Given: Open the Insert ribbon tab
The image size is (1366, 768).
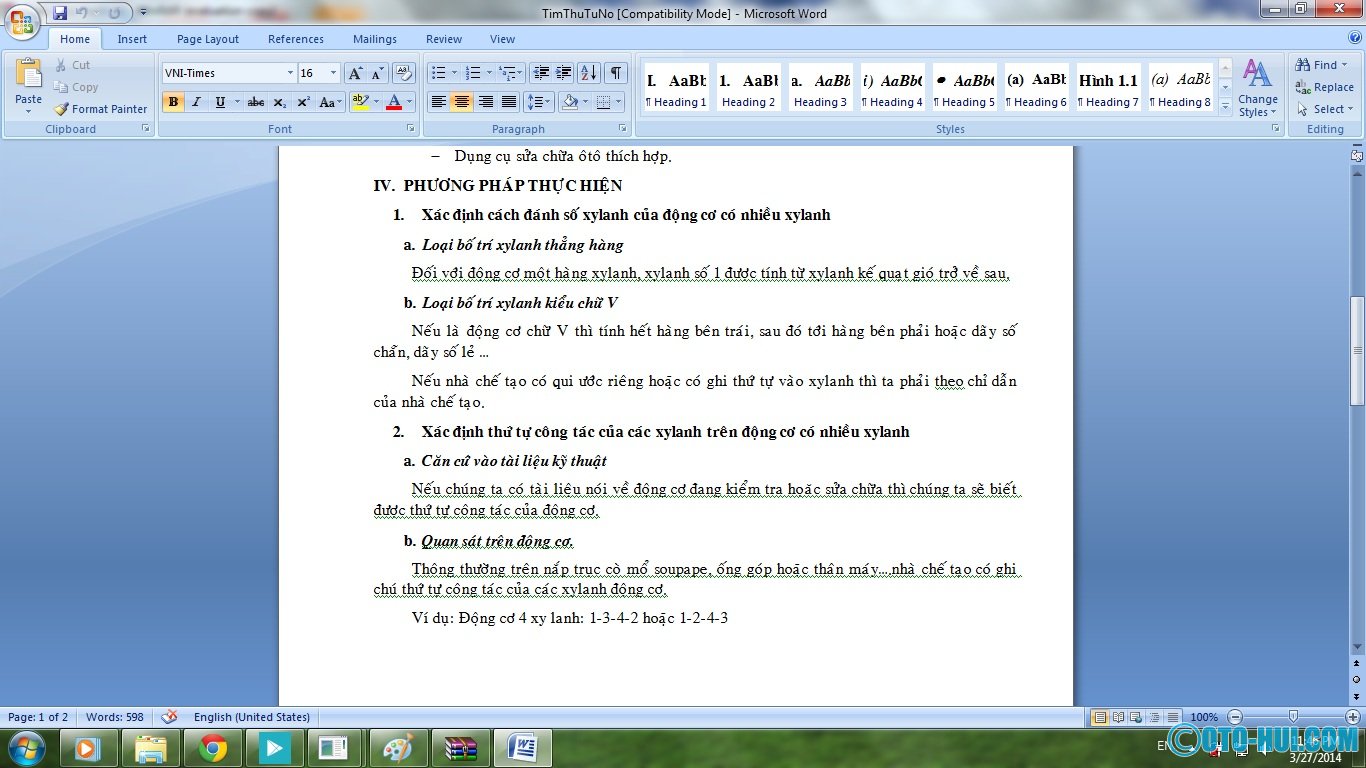Looking at the screenshot, I should [132, 39].
